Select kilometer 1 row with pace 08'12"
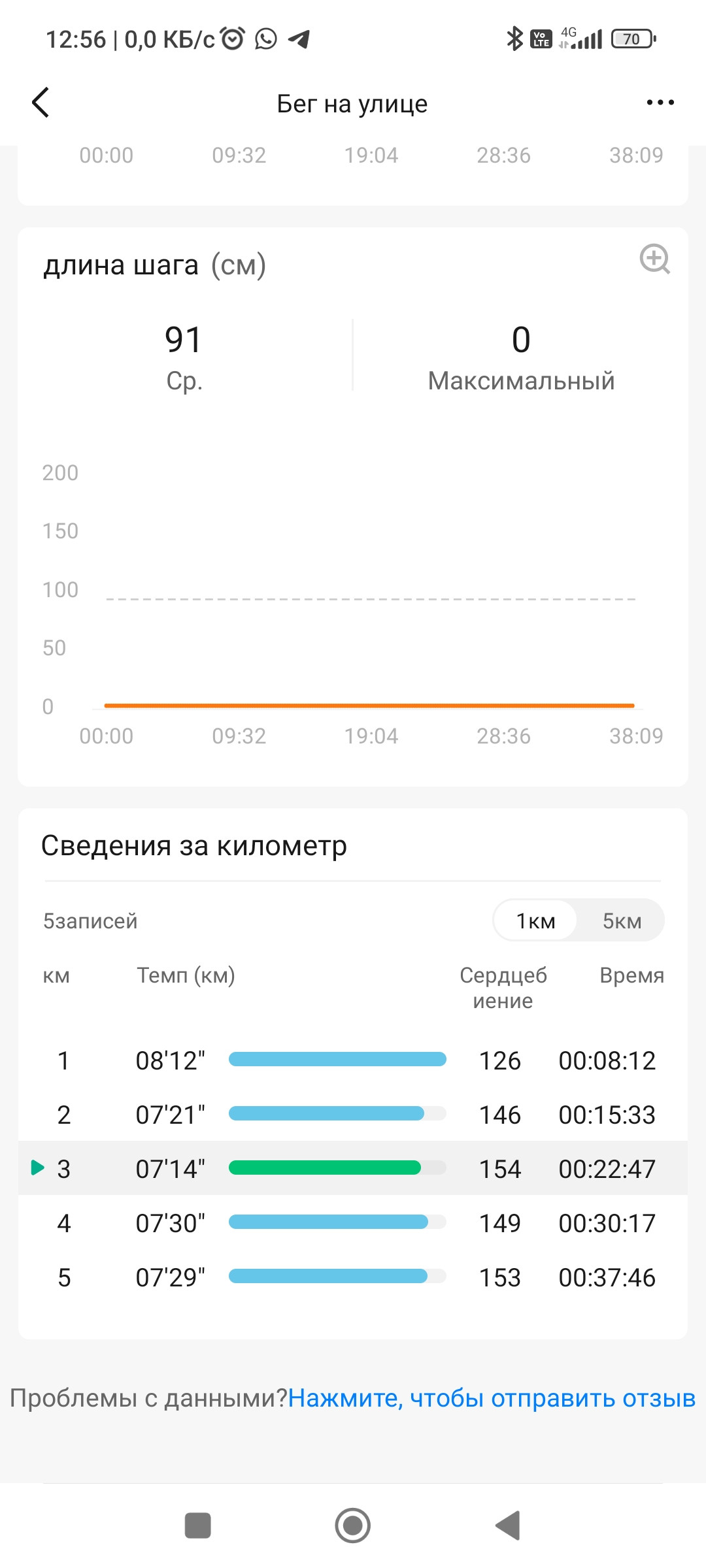The height and width of the screenshot is (1568, 706). (x=353, y=1060)
